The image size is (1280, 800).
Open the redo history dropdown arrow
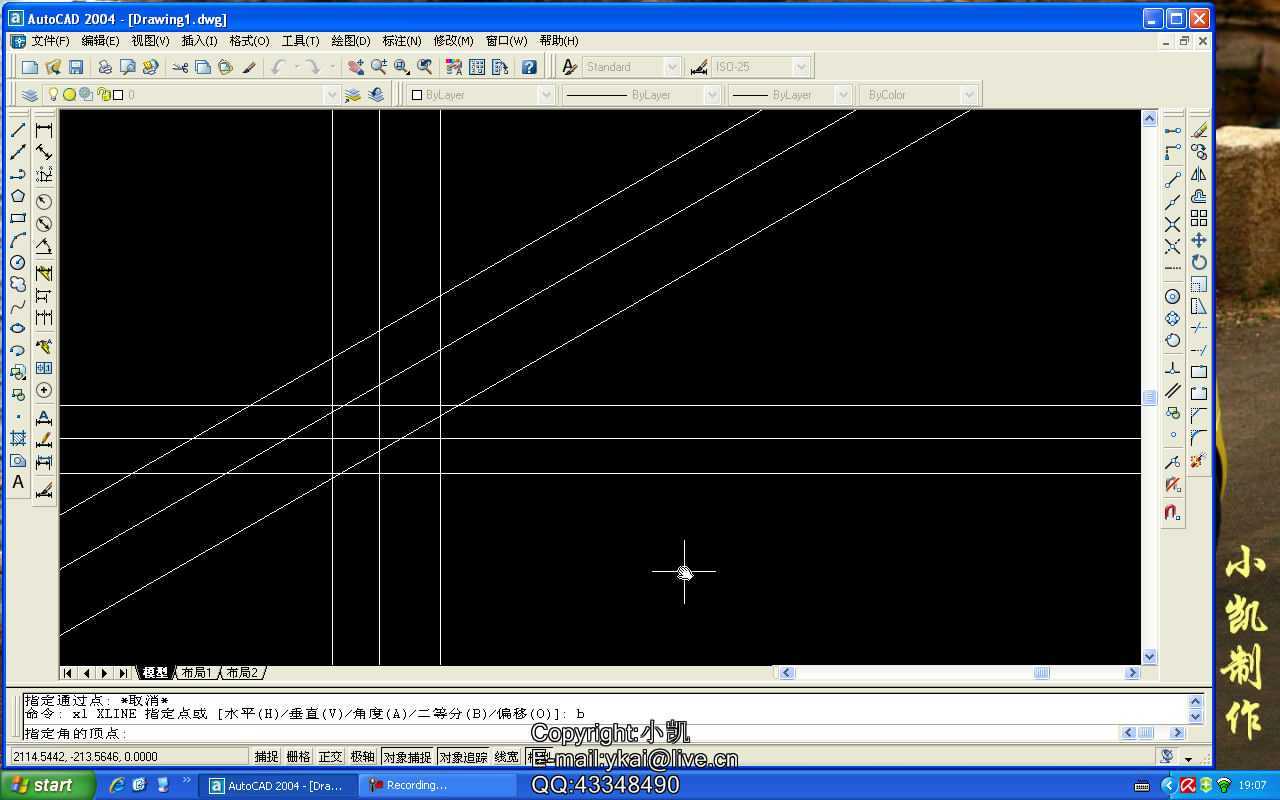pos(332,67)
